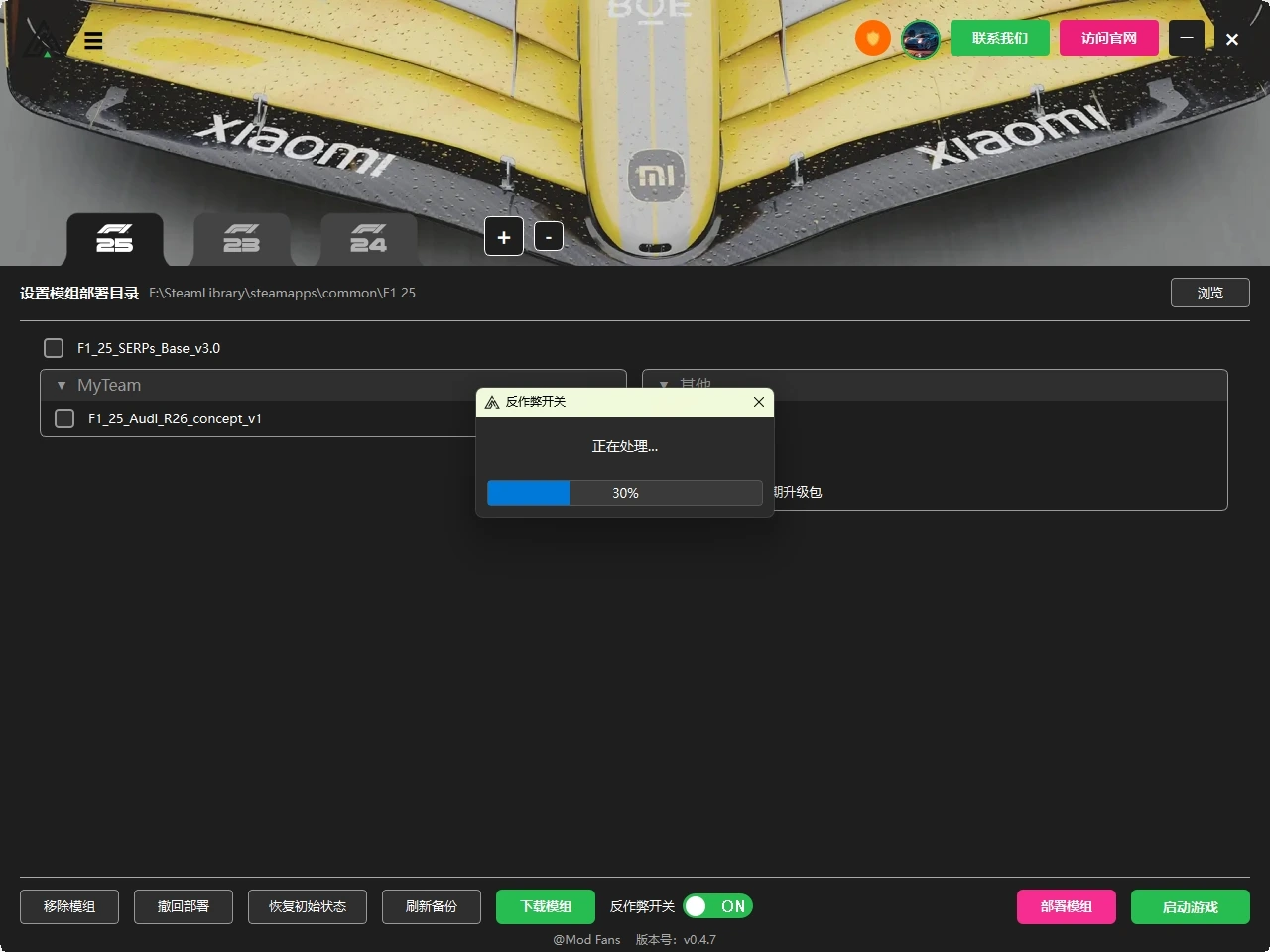Viewport: 1270px width, 952px height.
Task: Collapse the 其他 group arrow
Action: [664, 384]
